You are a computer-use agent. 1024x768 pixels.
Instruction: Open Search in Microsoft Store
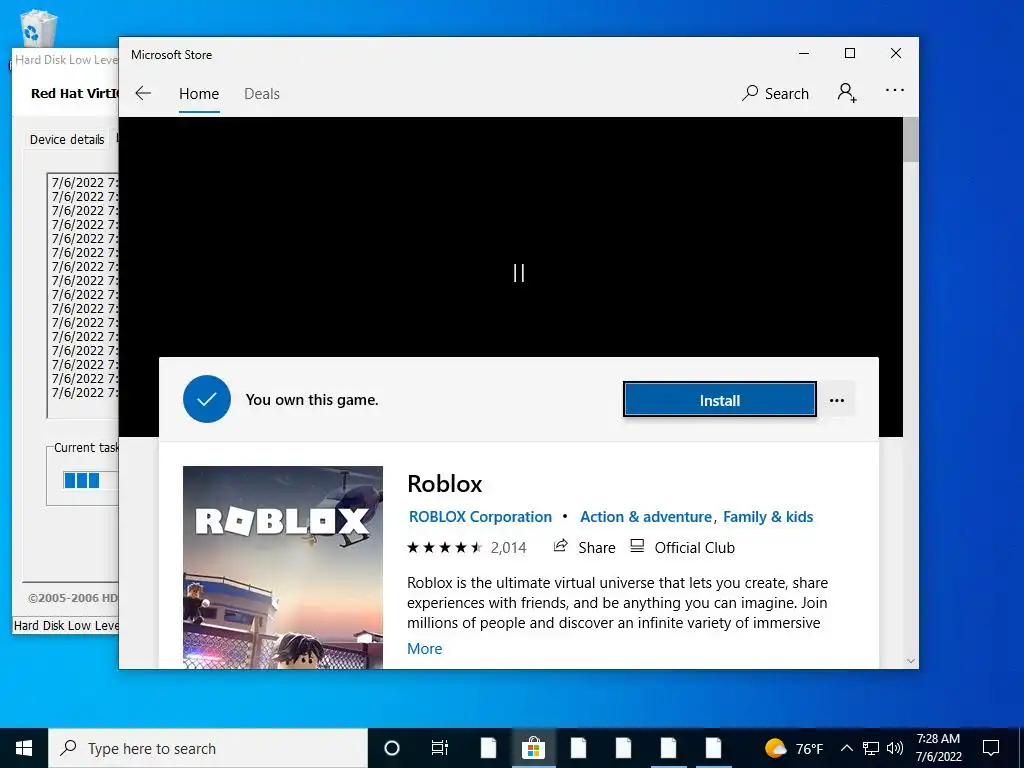pyautogui.click(x=775, y=93)
